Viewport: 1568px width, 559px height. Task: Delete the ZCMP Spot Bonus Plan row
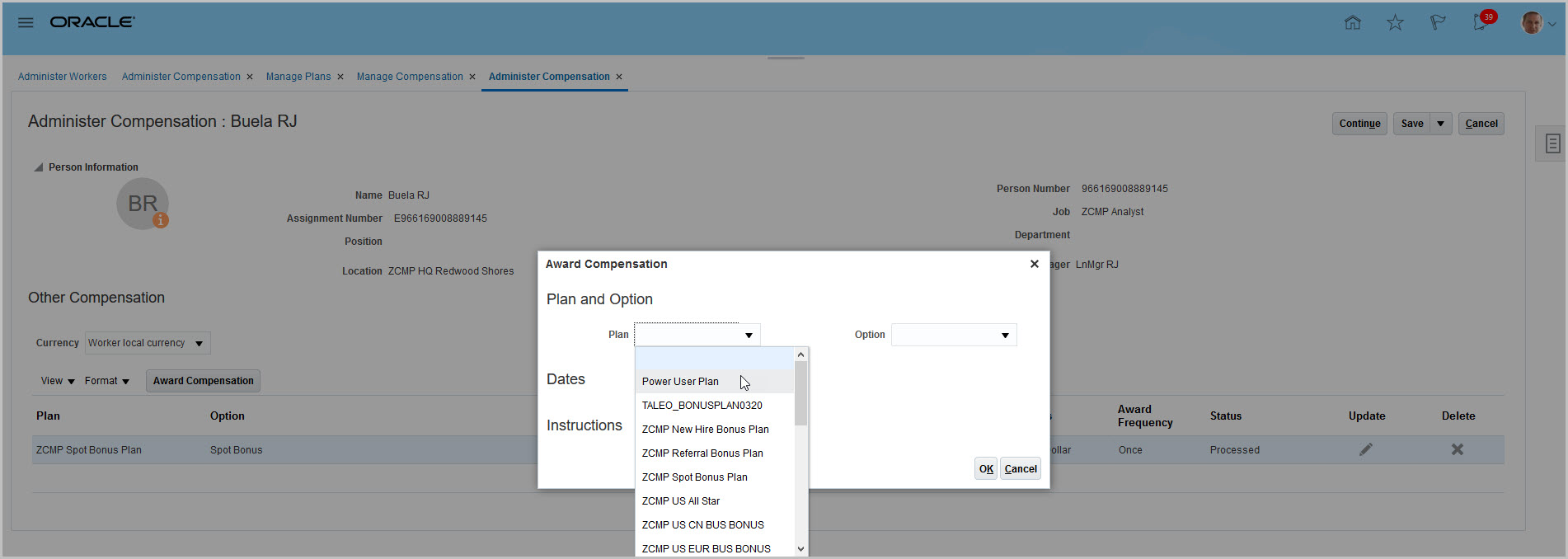[x=1458, y=449]
